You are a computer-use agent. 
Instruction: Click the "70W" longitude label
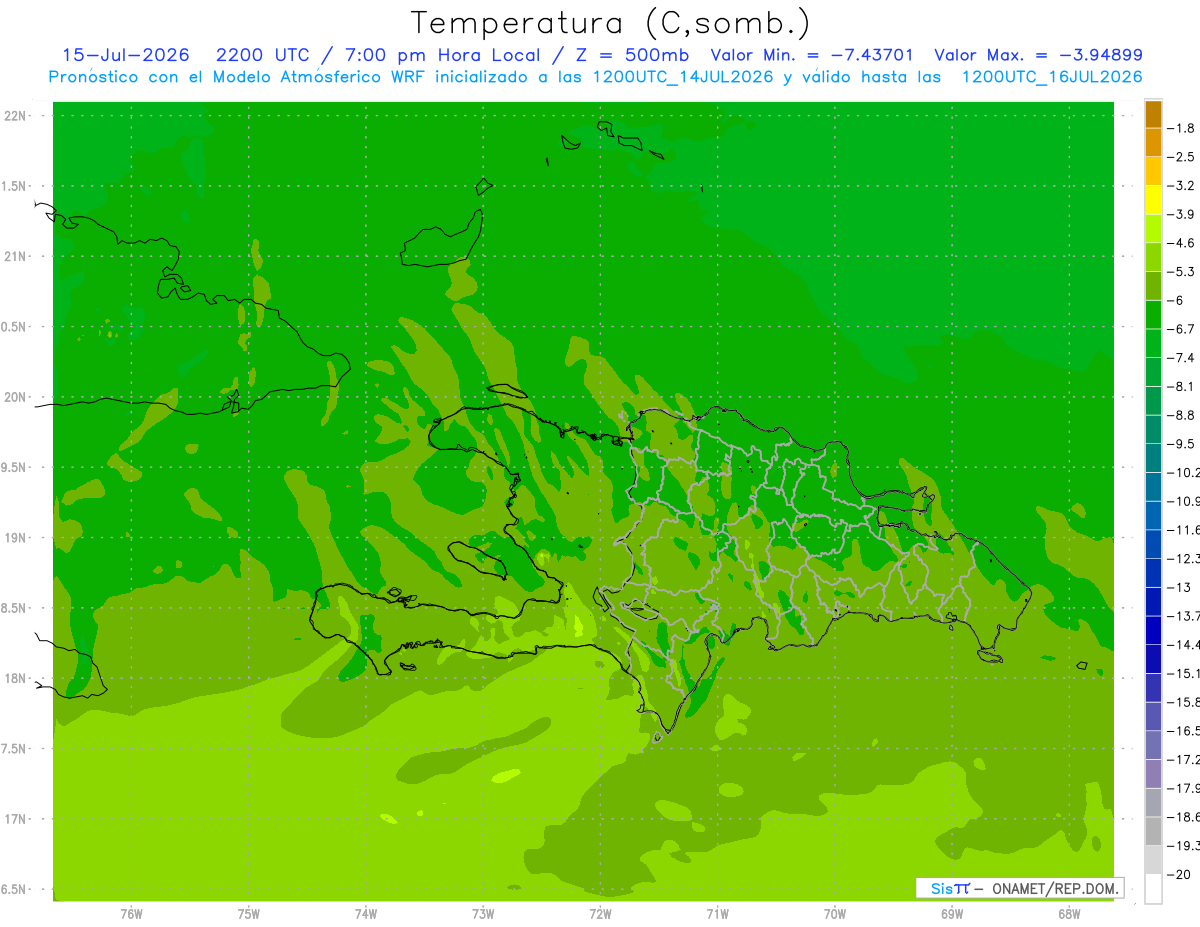tap(835, 914)
